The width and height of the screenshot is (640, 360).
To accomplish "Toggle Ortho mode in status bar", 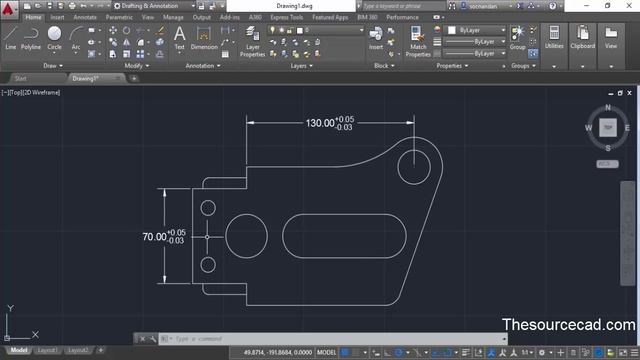I will 387,352.
